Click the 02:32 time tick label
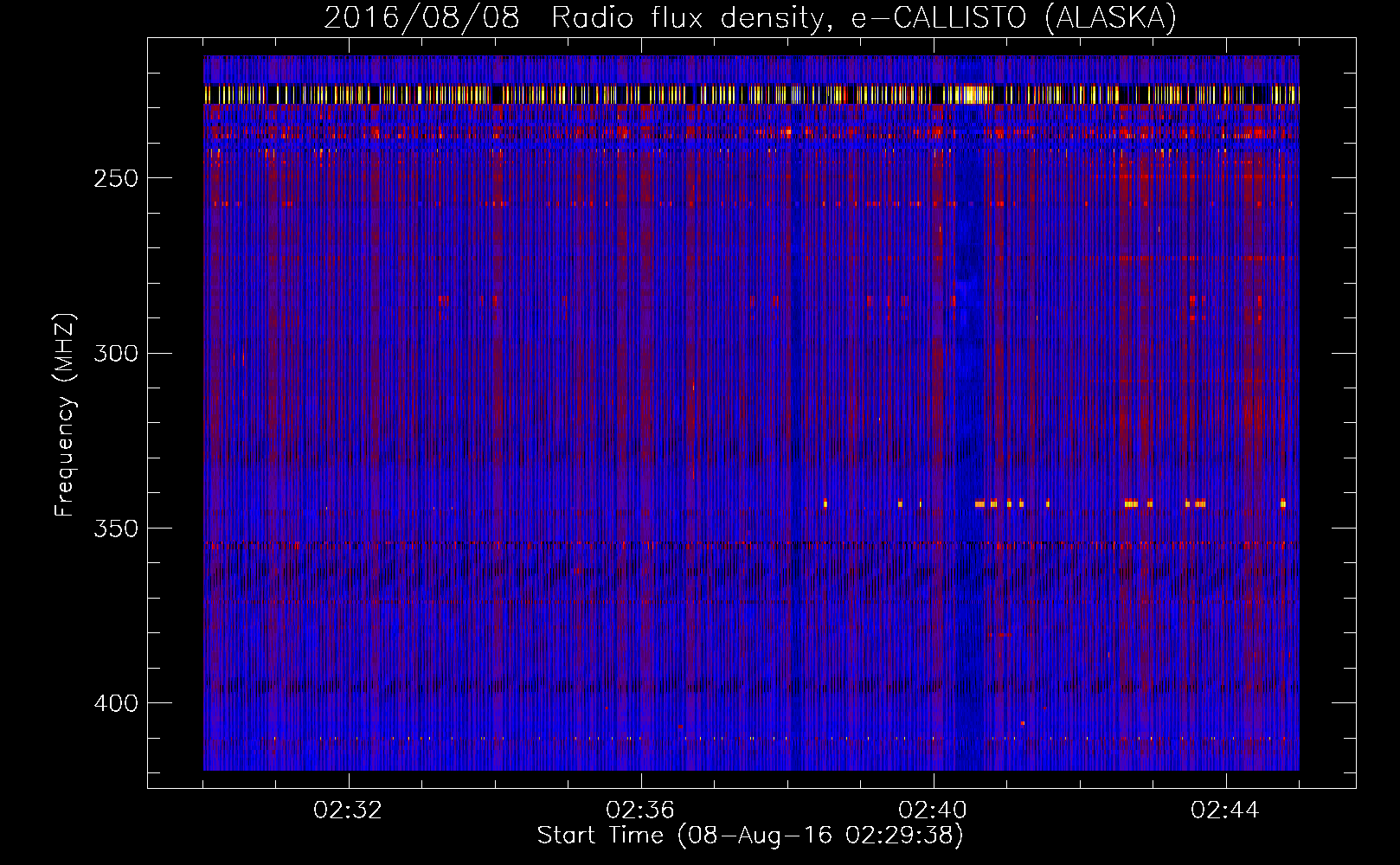 pos(348,811)
